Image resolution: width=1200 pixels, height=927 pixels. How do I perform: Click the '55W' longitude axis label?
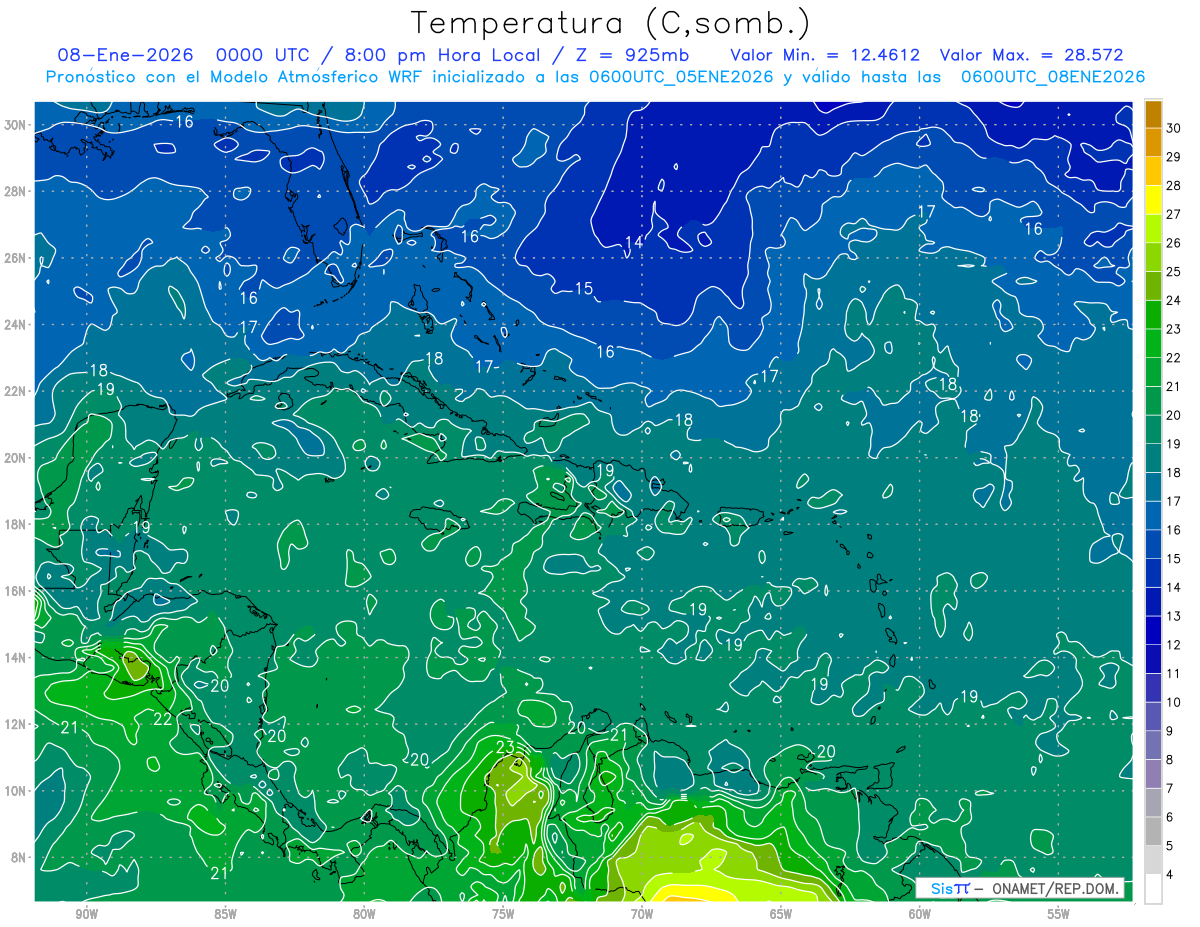pos(1059,914)
